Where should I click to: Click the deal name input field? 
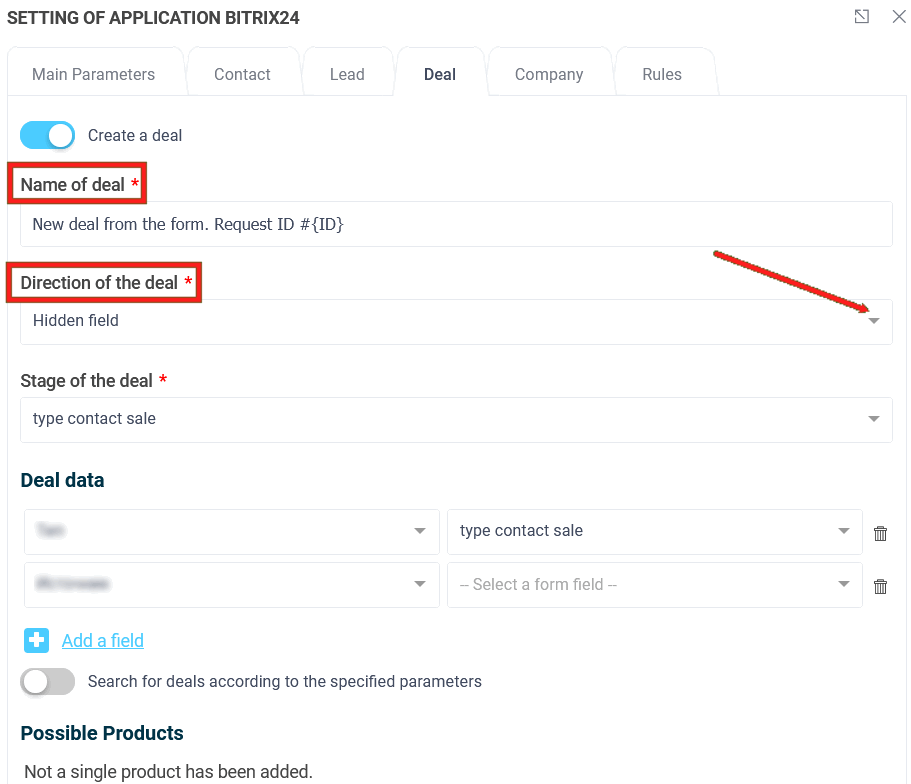(456, 223)
